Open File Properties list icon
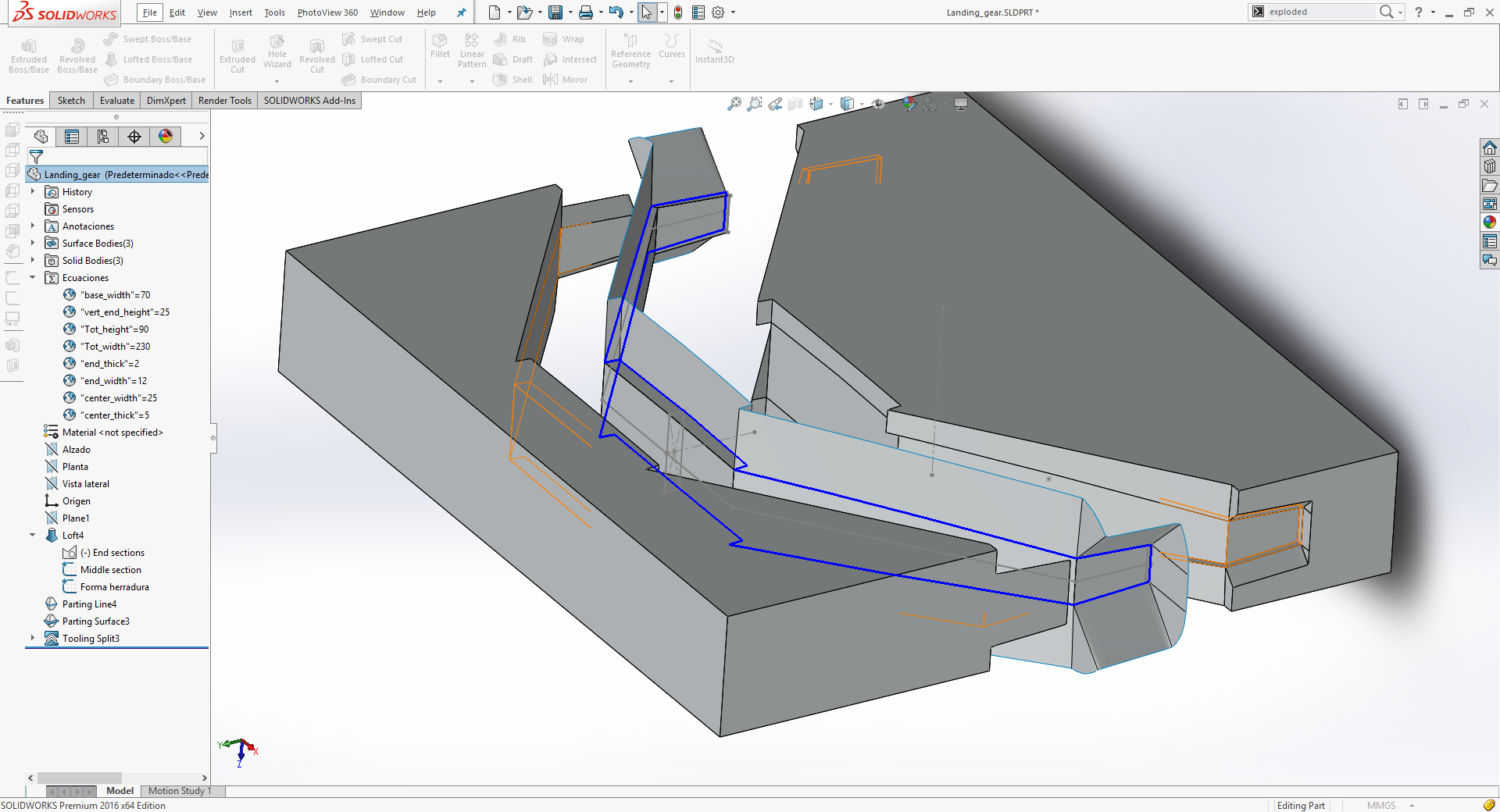 click(698, 12)
